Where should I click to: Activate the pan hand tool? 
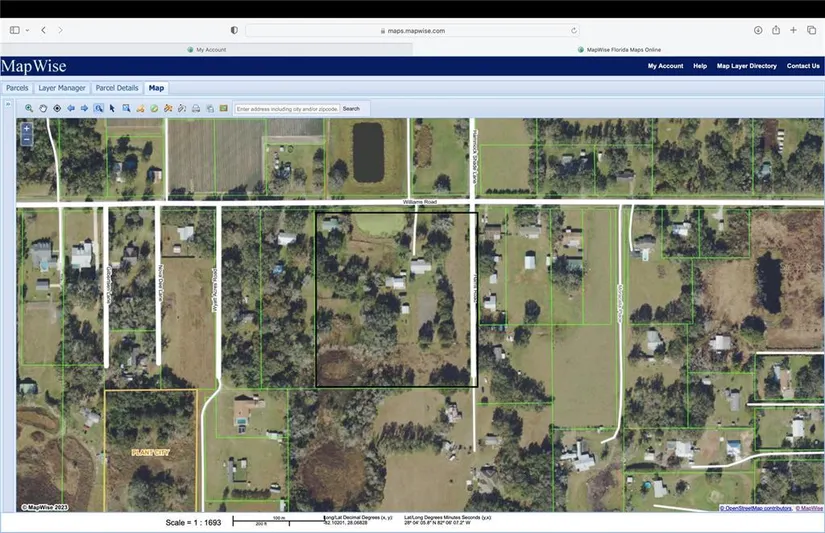point(43,108)
